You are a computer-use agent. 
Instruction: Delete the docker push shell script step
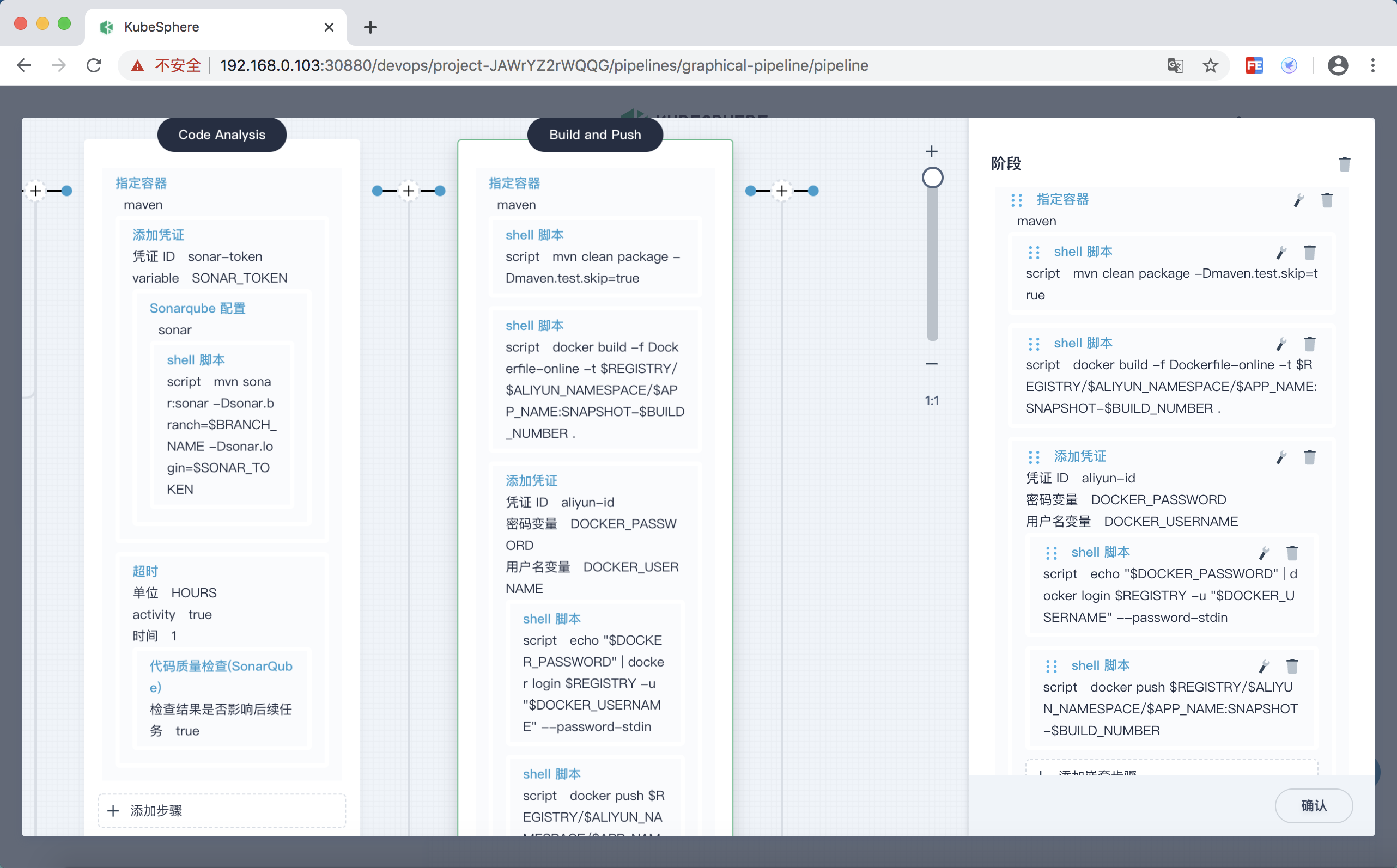pyautogui.click(x=1292, y=667)
